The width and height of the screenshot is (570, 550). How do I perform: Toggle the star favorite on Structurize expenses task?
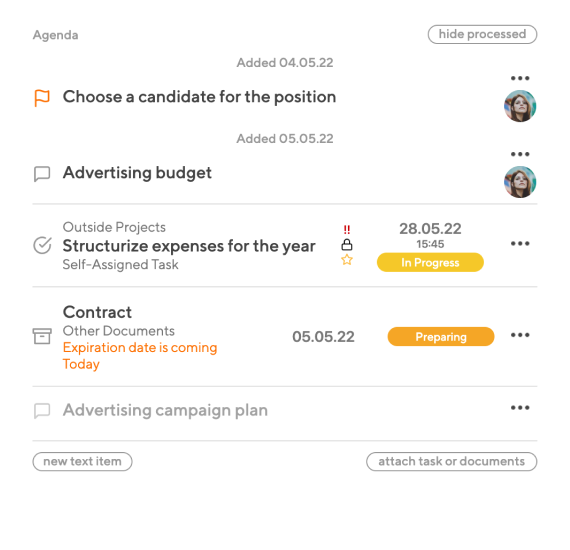[x=347, y=260]
